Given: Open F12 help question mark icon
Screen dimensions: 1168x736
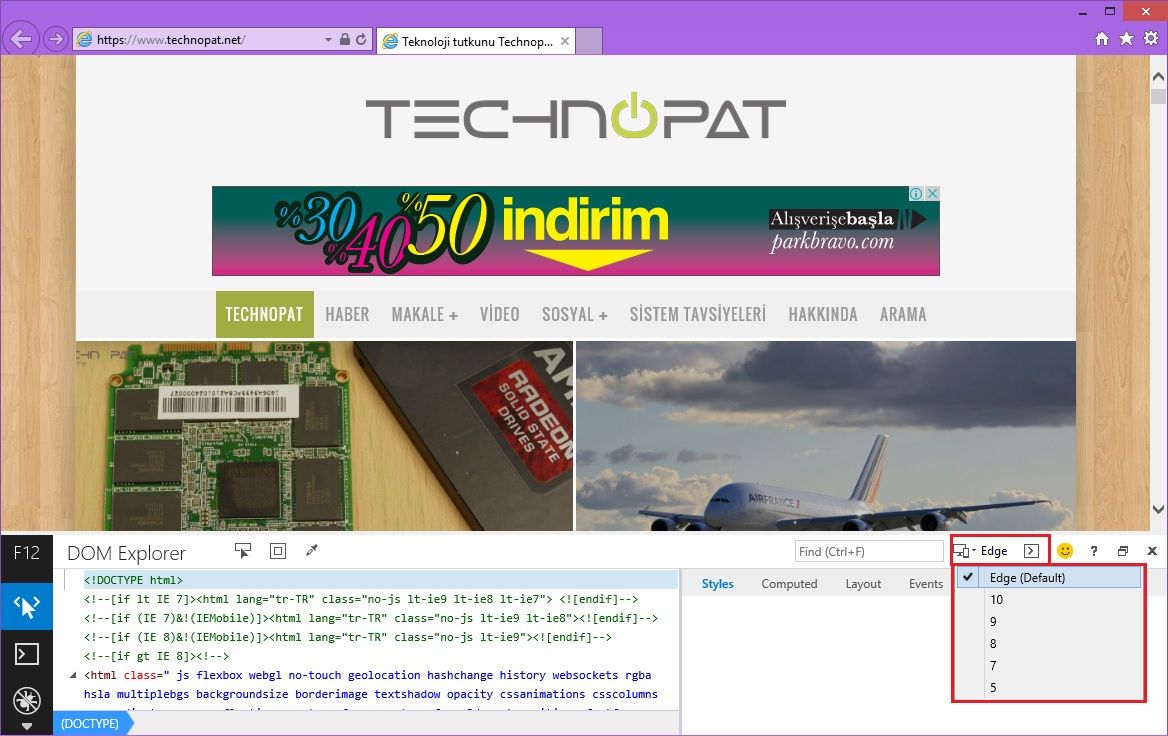Looking at the screenshot, I should (x=1094, y=551).
